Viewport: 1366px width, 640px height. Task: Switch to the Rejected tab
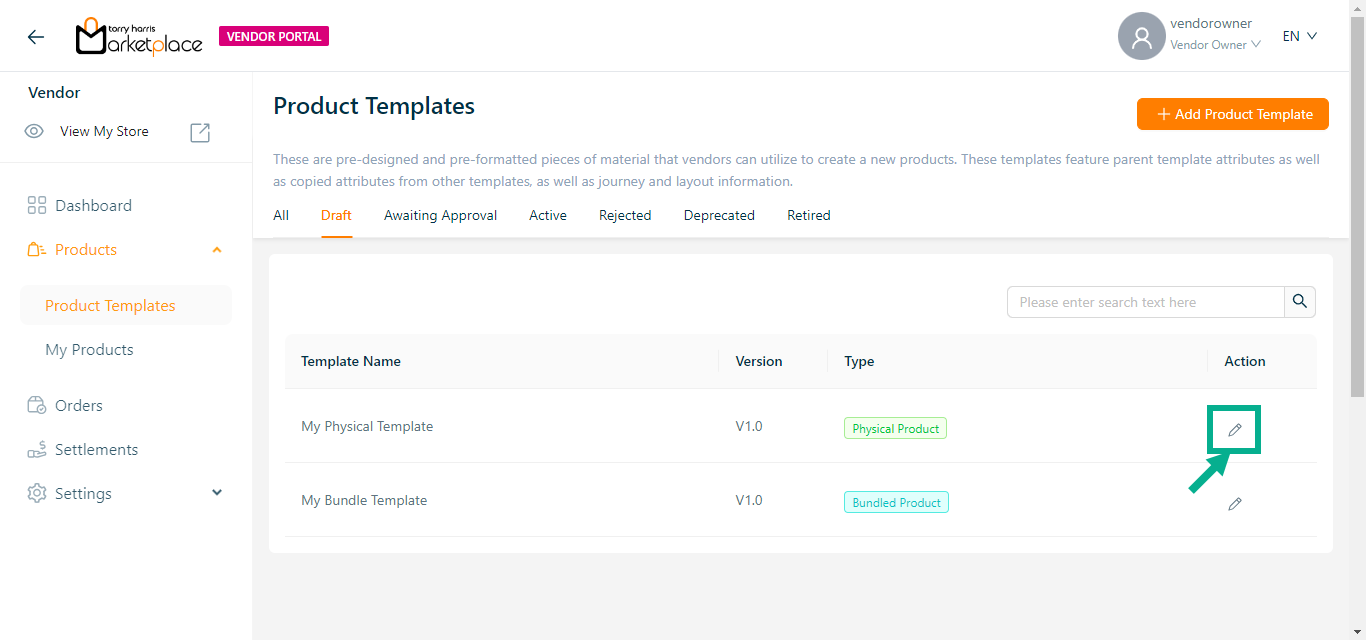coord(625,215)
